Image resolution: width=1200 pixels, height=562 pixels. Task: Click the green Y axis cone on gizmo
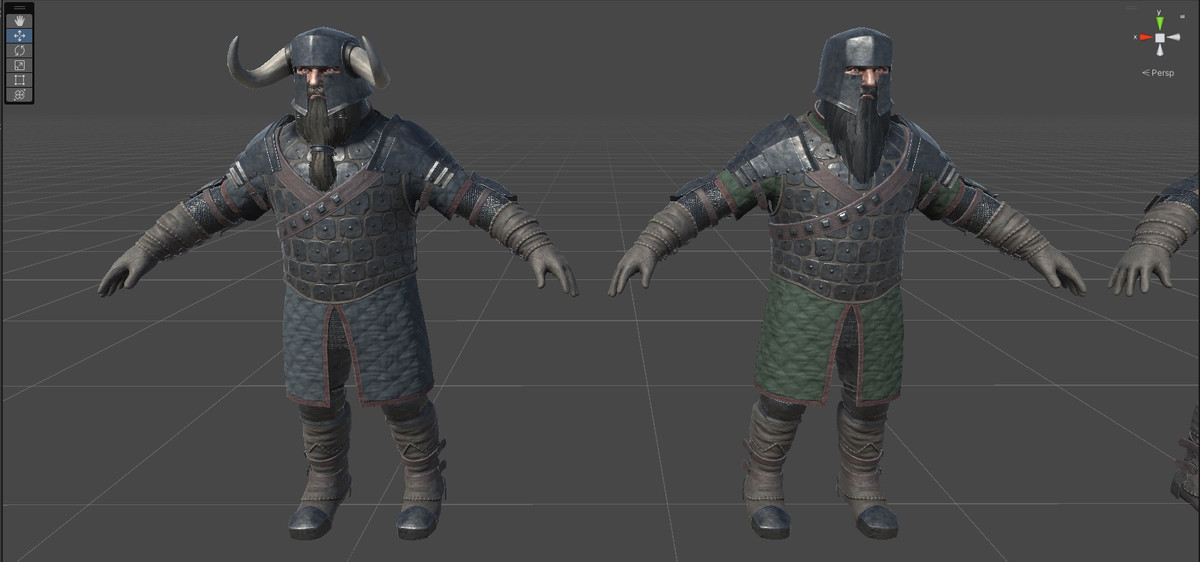click(1160, 23)
